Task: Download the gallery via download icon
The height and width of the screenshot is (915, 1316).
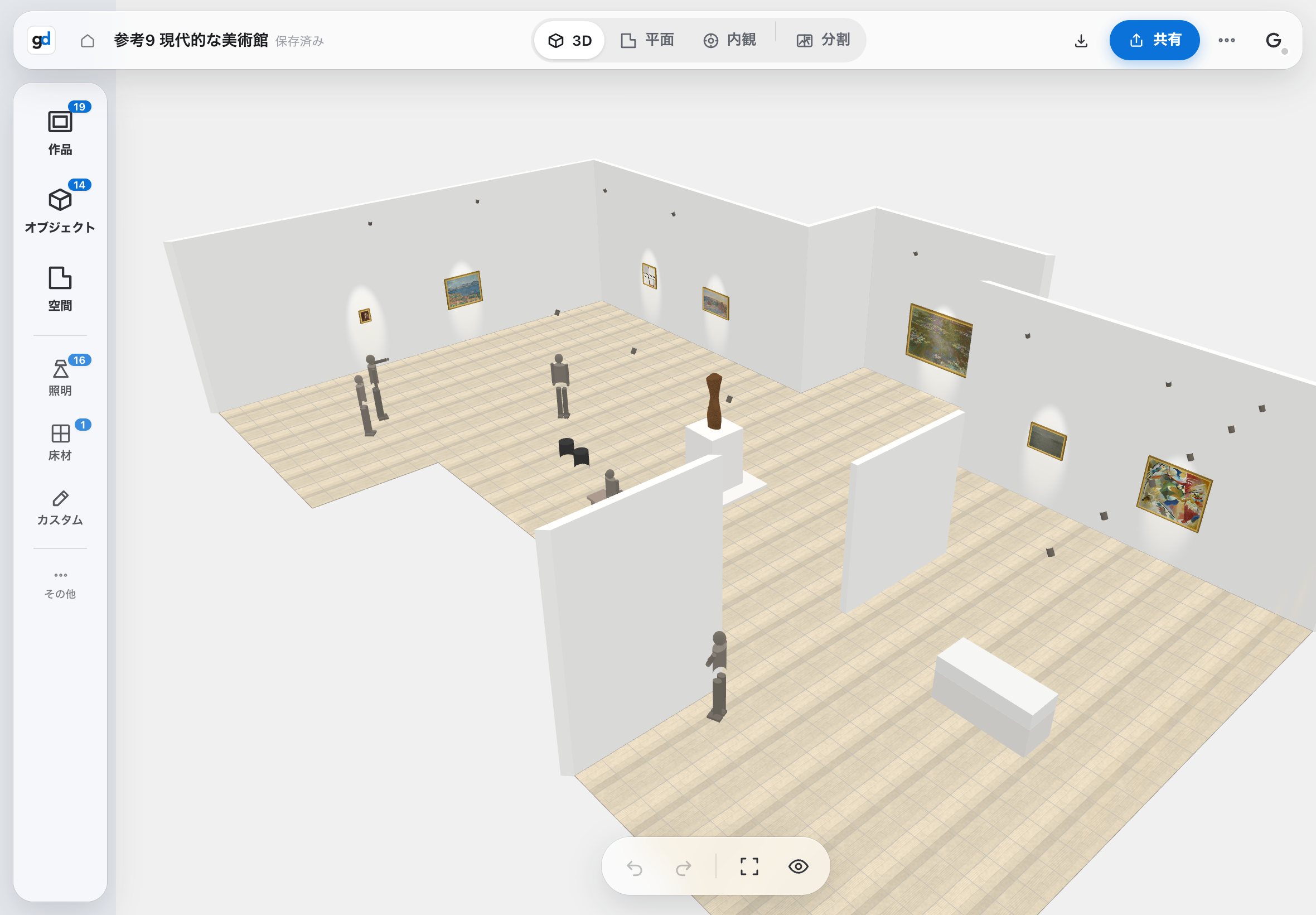Action: 1081,41
